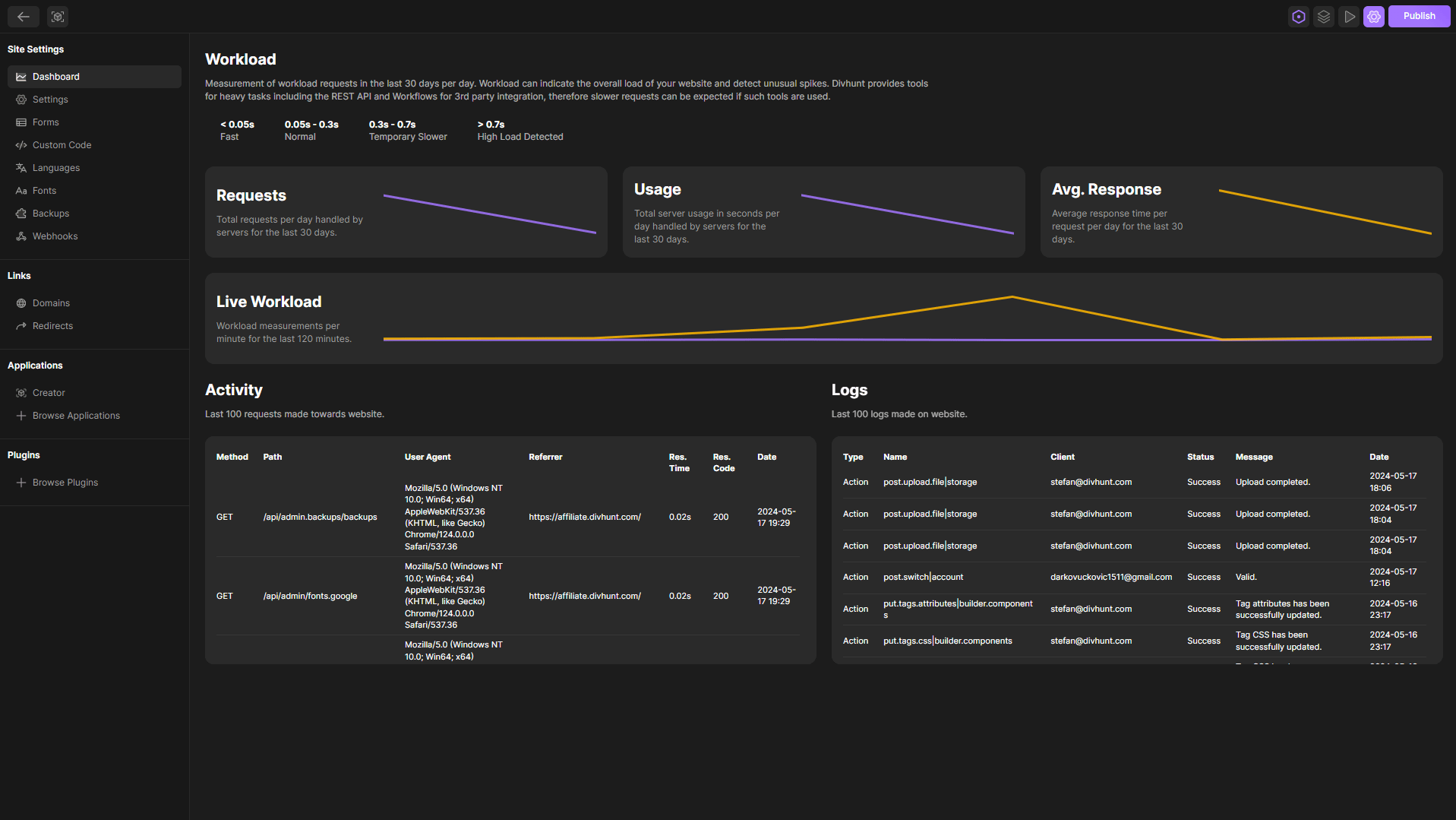Click the Publish button
The height and width of the screenshot is (820, 1456).
[x=1419, y=17]
